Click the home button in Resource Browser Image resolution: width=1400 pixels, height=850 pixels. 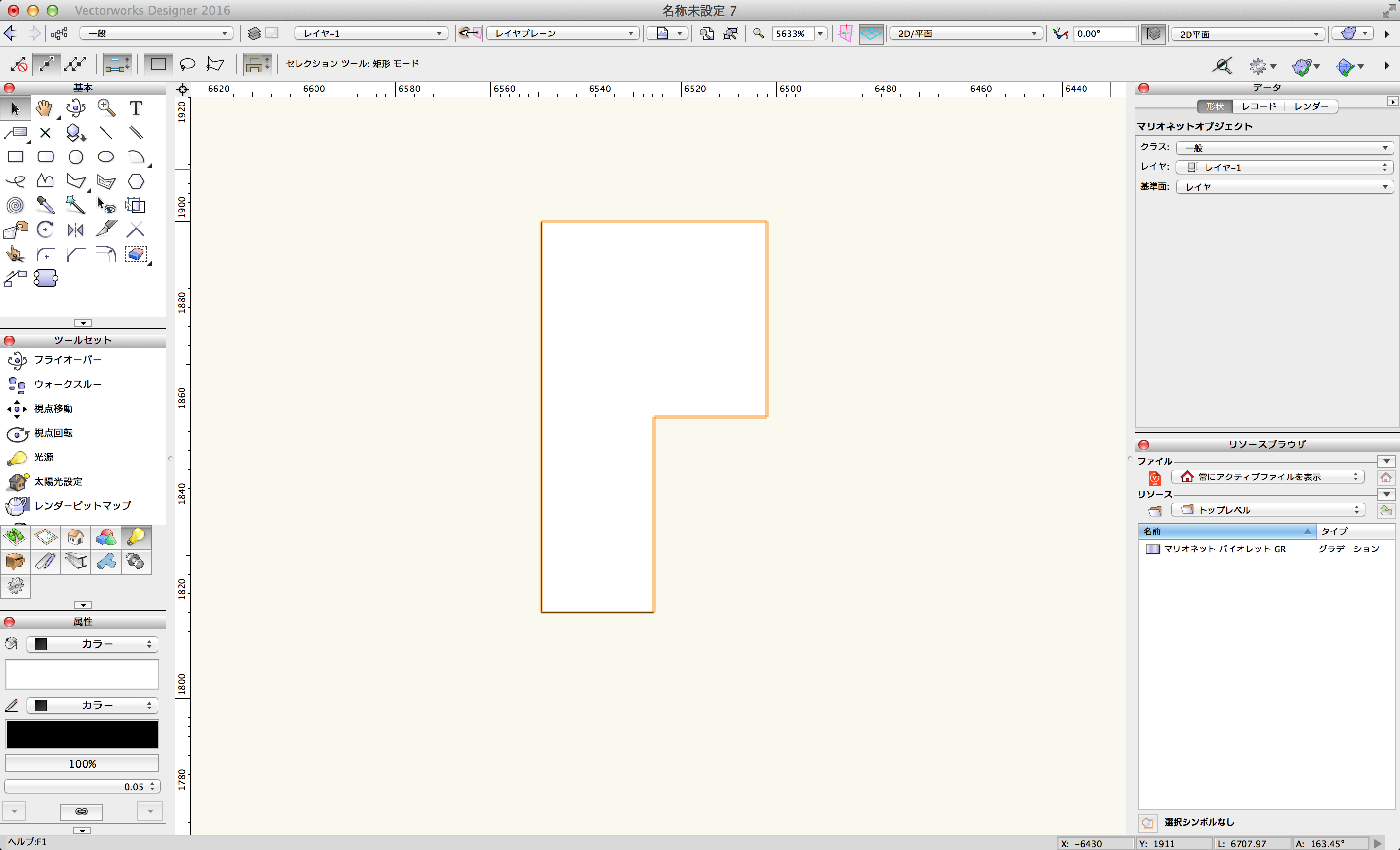coord(1386,477)
